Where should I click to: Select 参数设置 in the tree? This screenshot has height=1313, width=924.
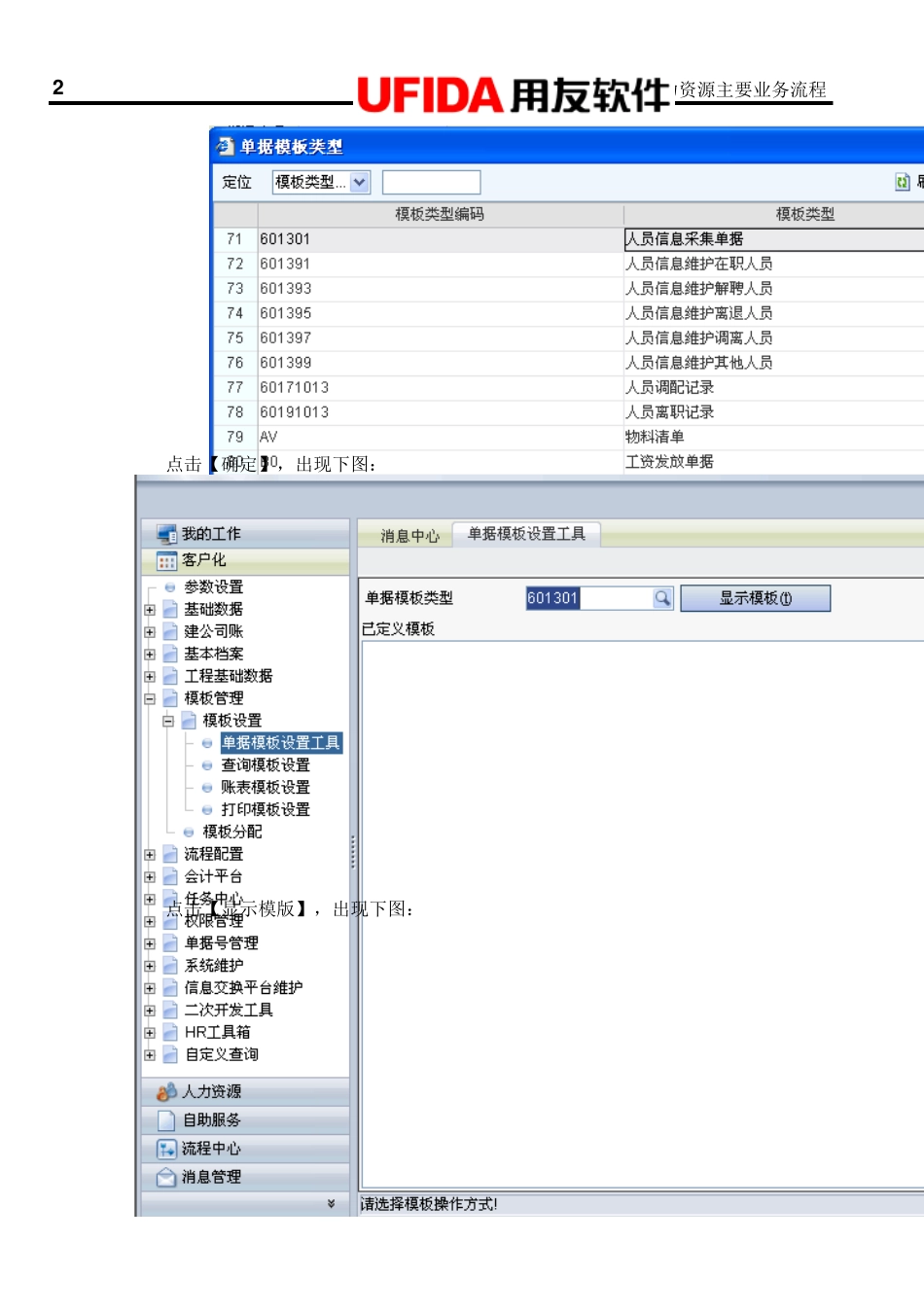214,587
